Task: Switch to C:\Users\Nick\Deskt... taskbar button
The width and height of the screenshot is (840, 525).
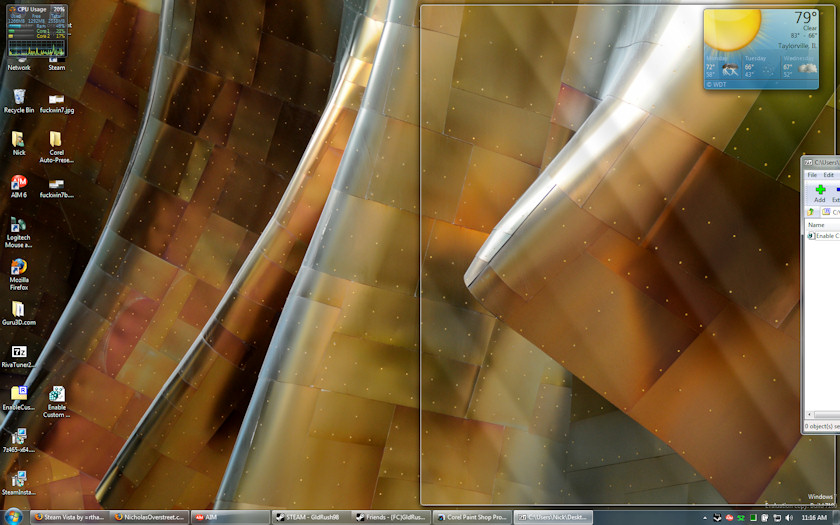Action: coord(553,517)
